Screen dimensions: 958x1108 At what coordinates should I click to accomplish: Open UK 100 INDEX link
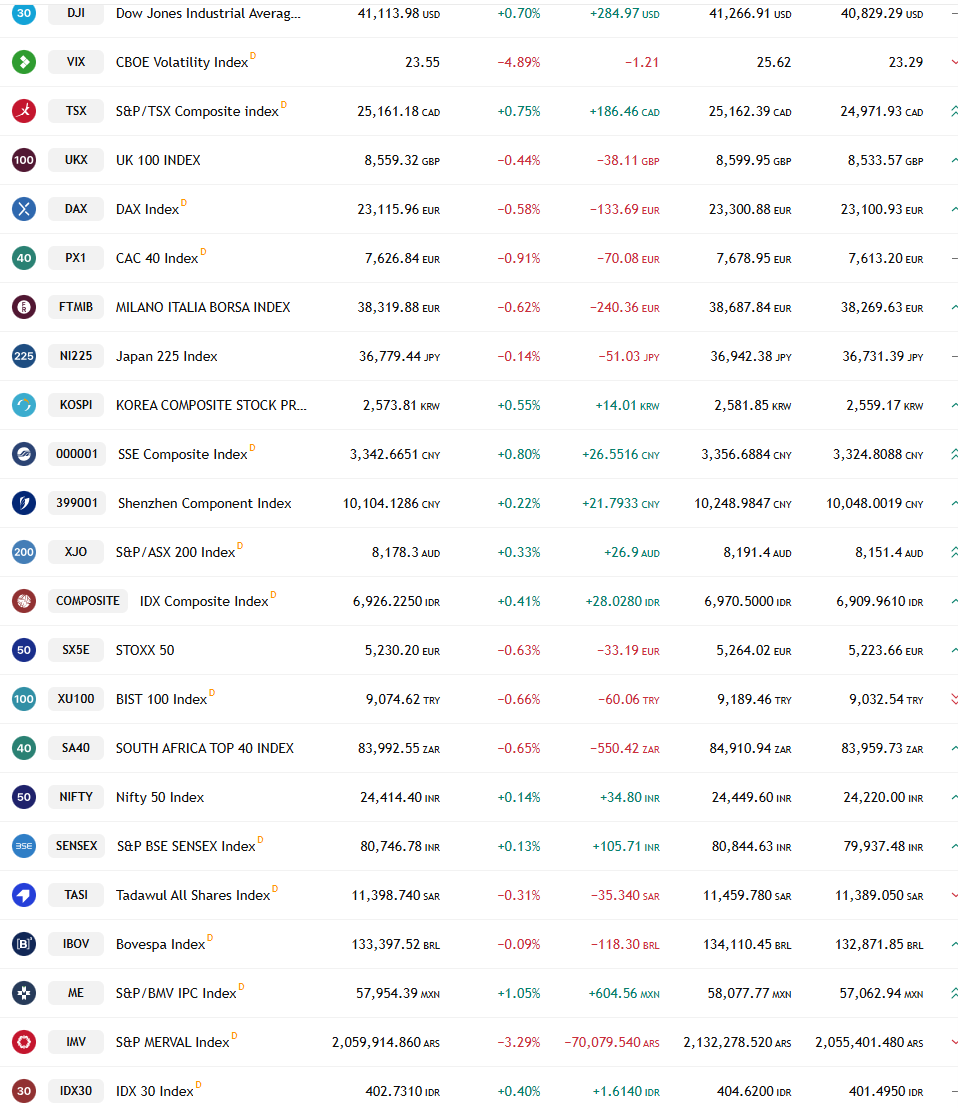tap(158, 160)
